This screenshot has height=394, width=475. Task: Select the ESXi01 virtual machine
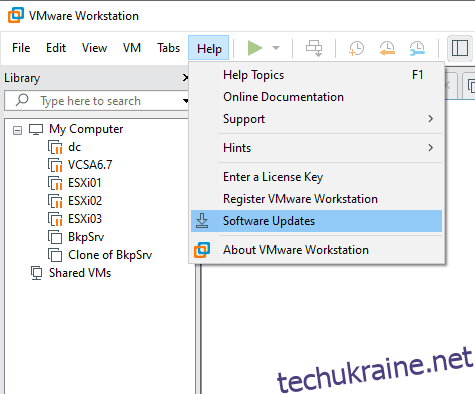point(85,183)
